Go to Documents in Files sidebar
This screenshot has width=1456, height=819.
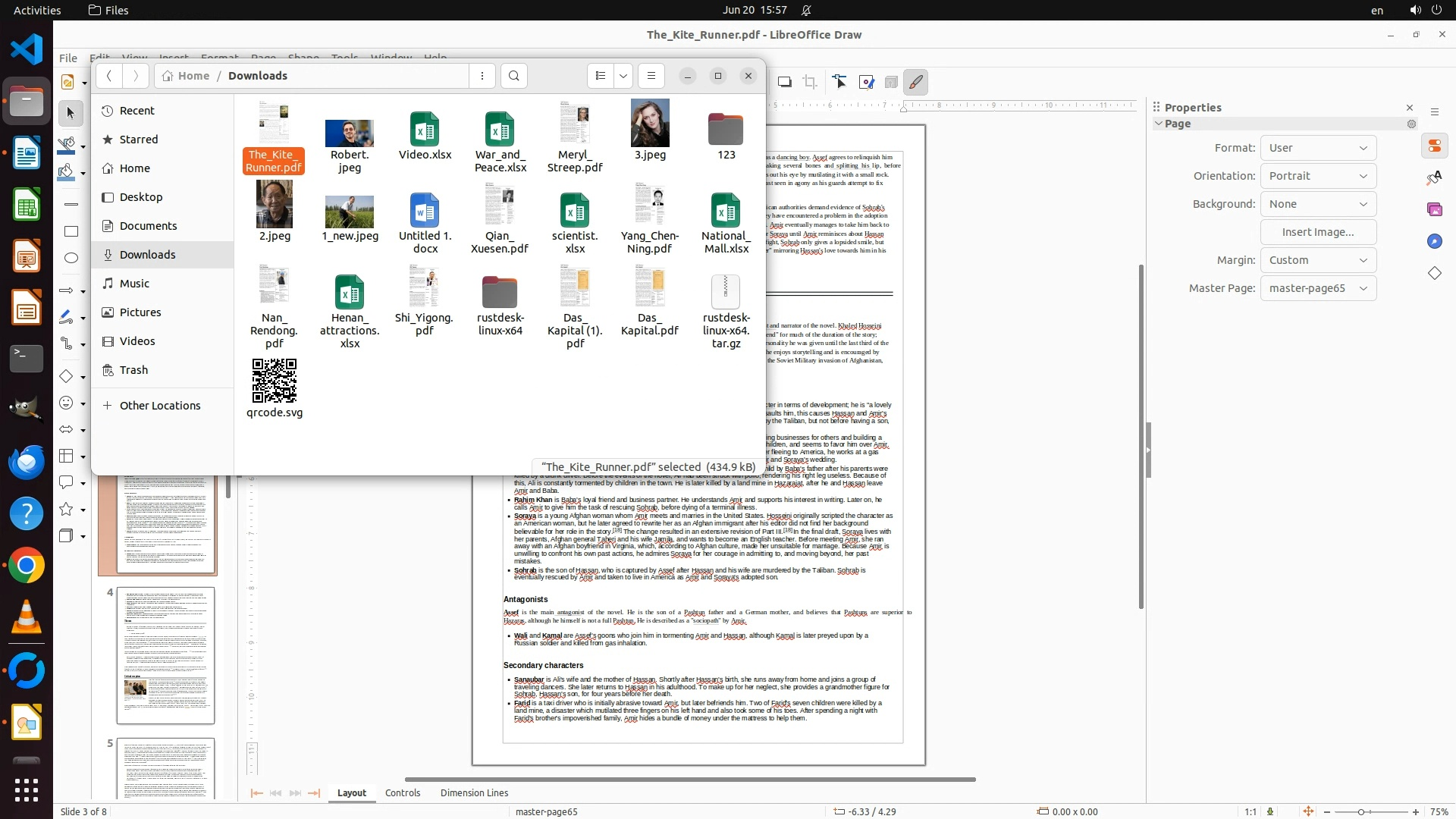(x=148, y=226)
